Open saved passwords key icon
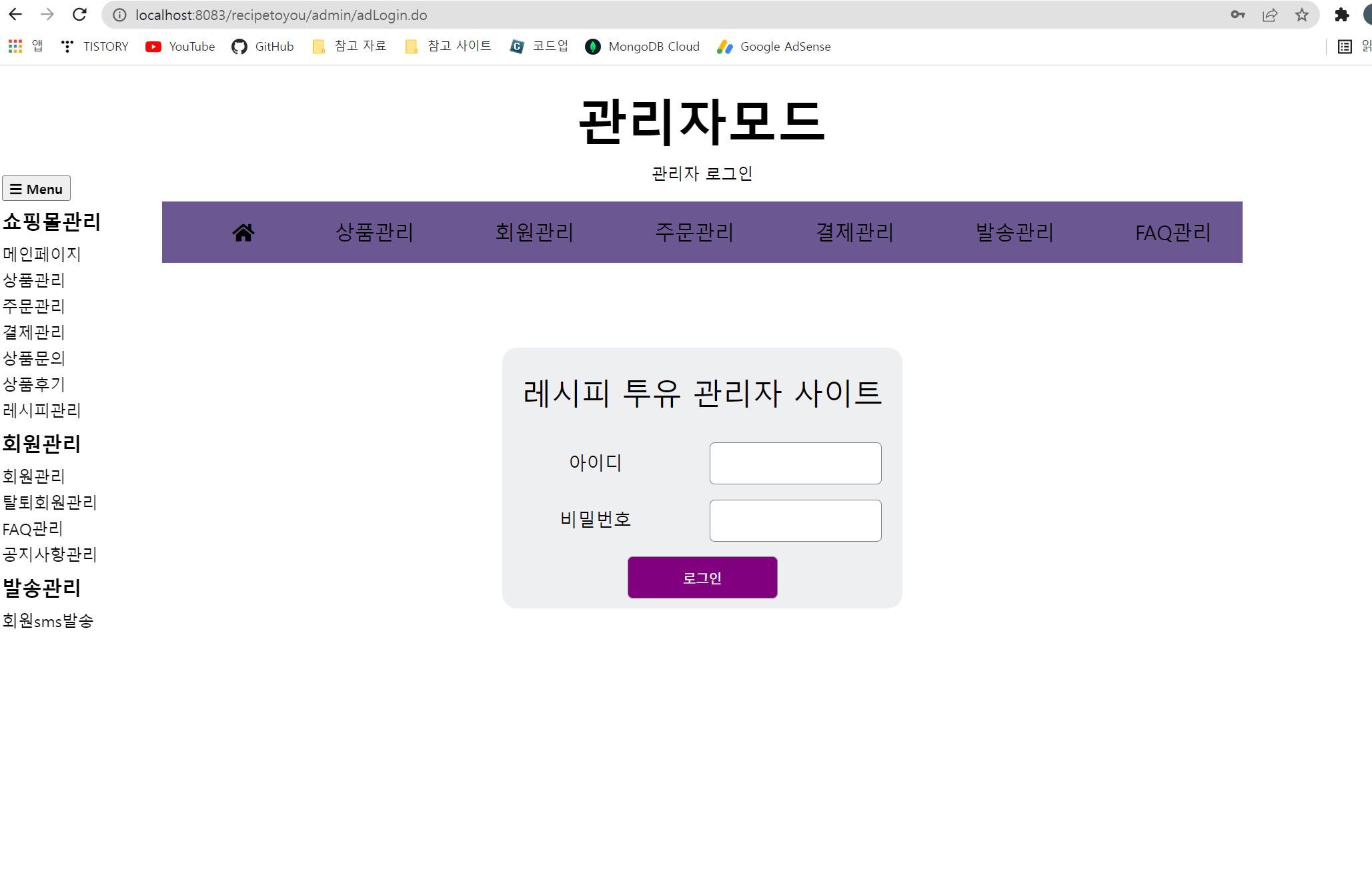This screenshot has width=1372, height=894. (x=1238, y=15)
